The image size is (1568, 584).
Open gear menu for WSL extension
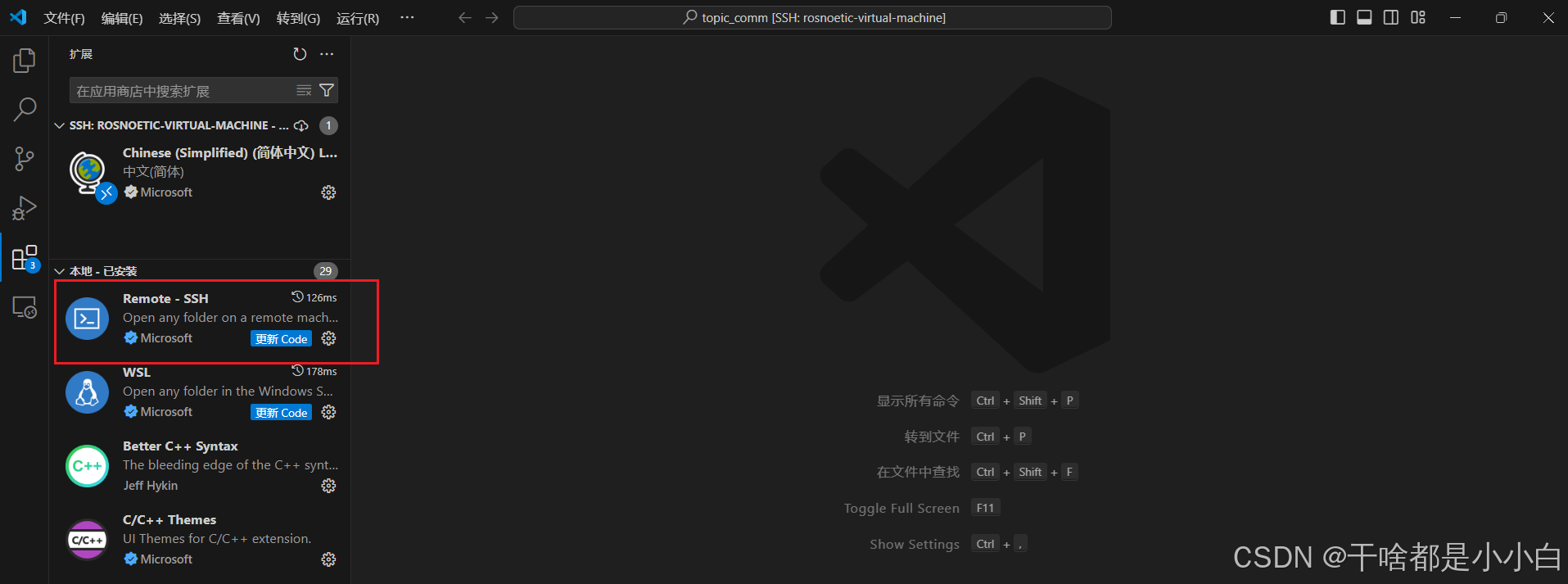pos(328,412)
